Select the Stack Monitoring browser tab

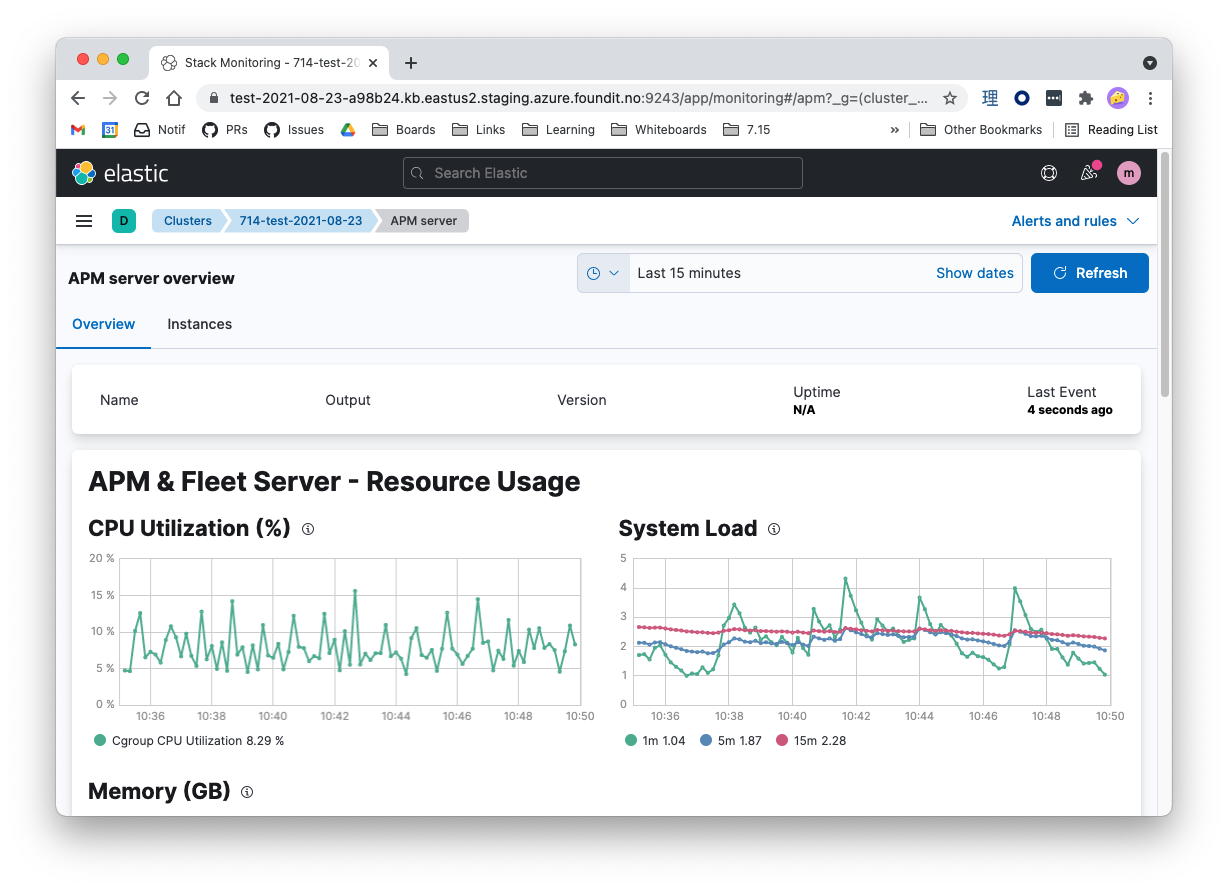270,62
